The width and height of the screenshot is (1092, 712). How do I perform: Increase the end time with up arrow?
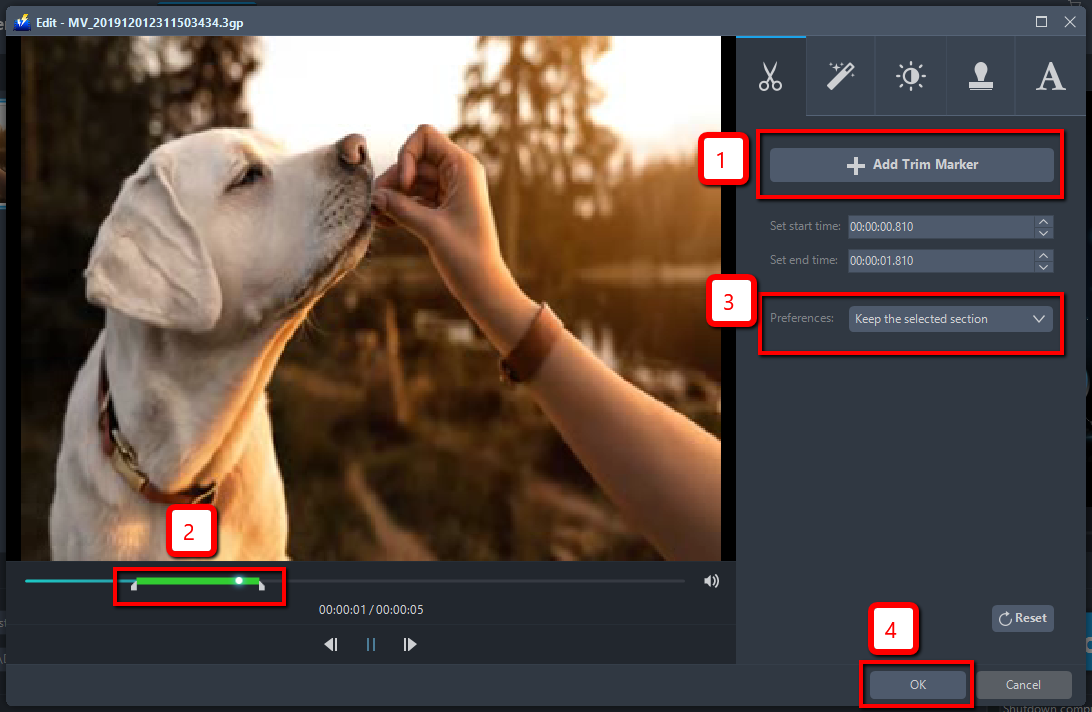click(1044, 255)
